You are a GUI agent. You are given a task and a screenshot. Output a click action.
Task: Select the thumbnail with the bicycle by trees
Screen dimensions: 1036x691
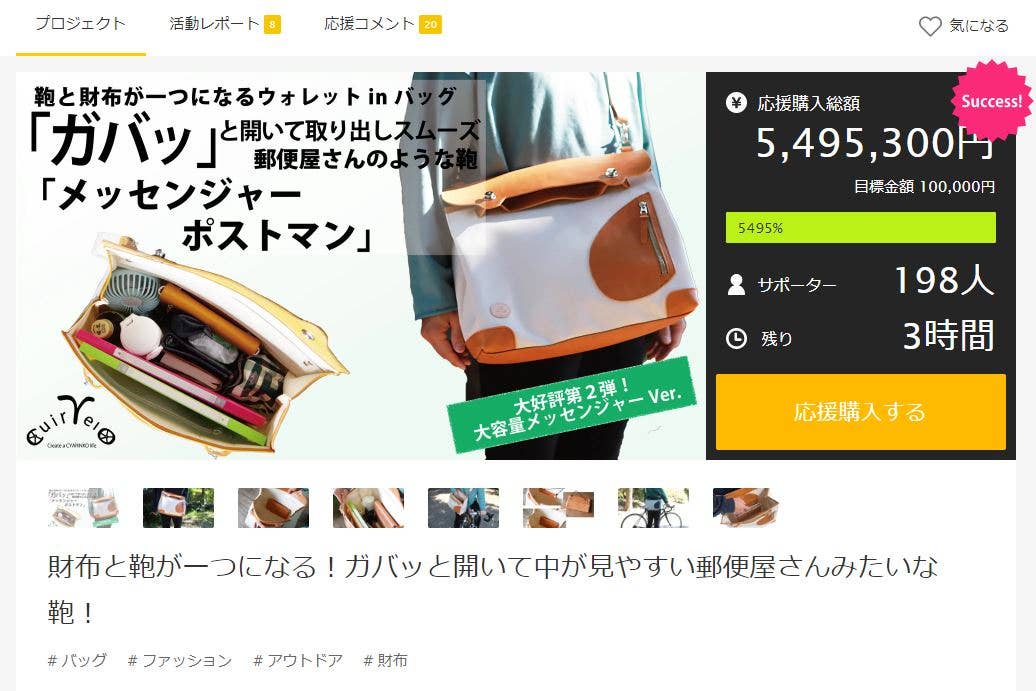pos(653,507)
